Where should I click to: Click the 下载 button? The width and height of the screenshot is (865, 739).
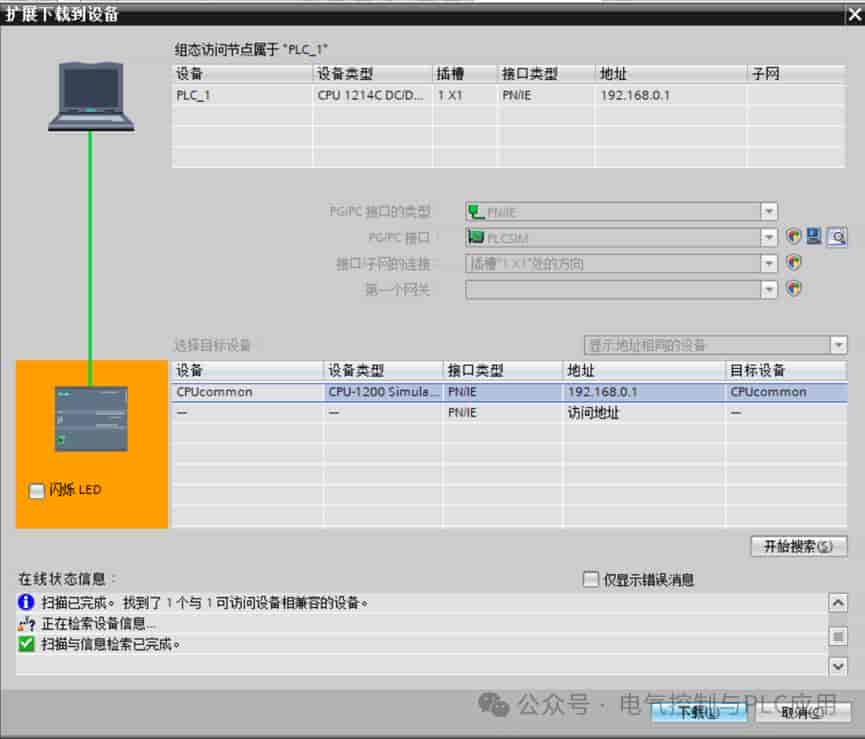click(699, 713)
